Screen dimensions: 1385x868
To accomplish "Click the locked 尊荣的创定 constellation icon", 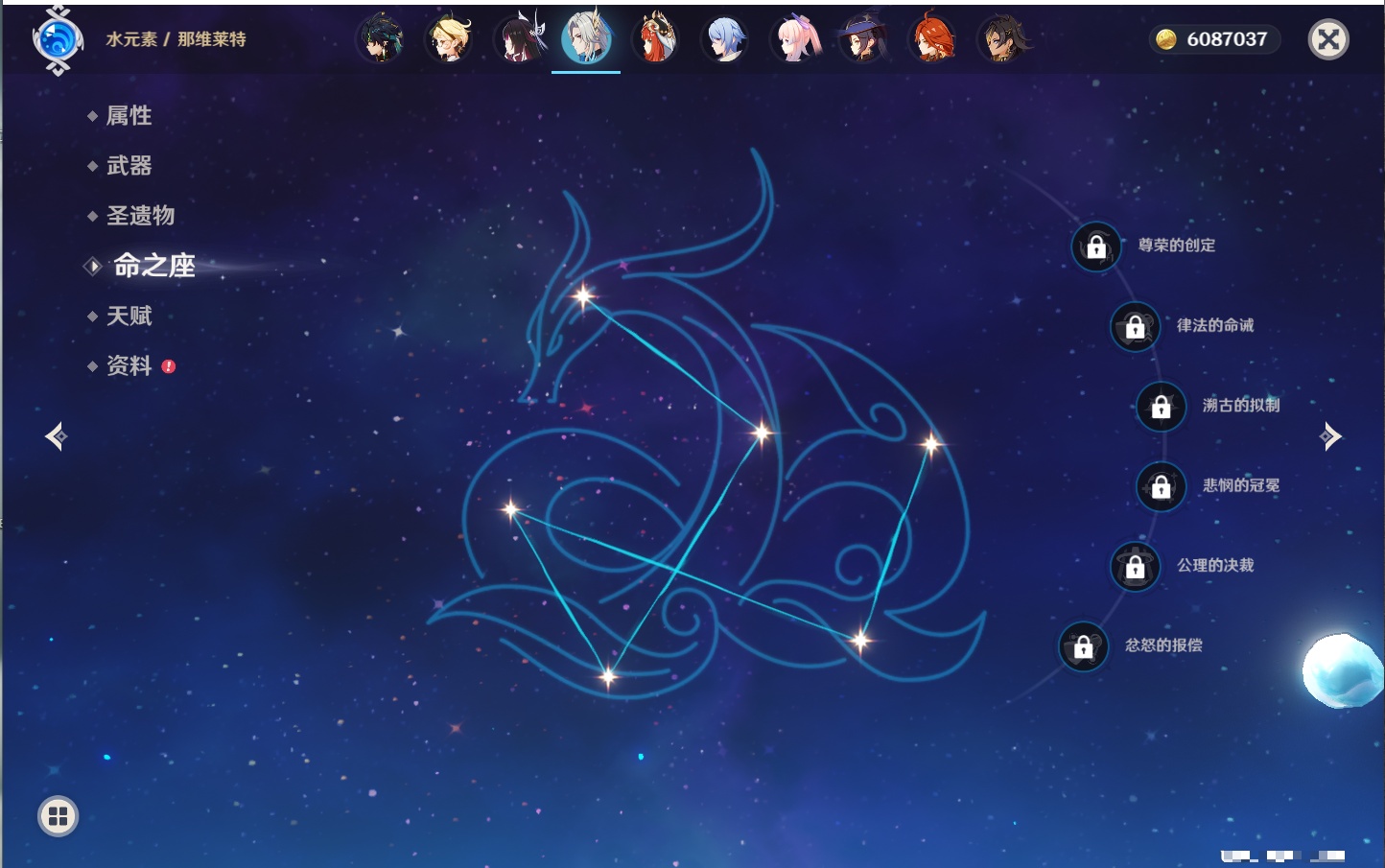I will [x=1096, y=247].
